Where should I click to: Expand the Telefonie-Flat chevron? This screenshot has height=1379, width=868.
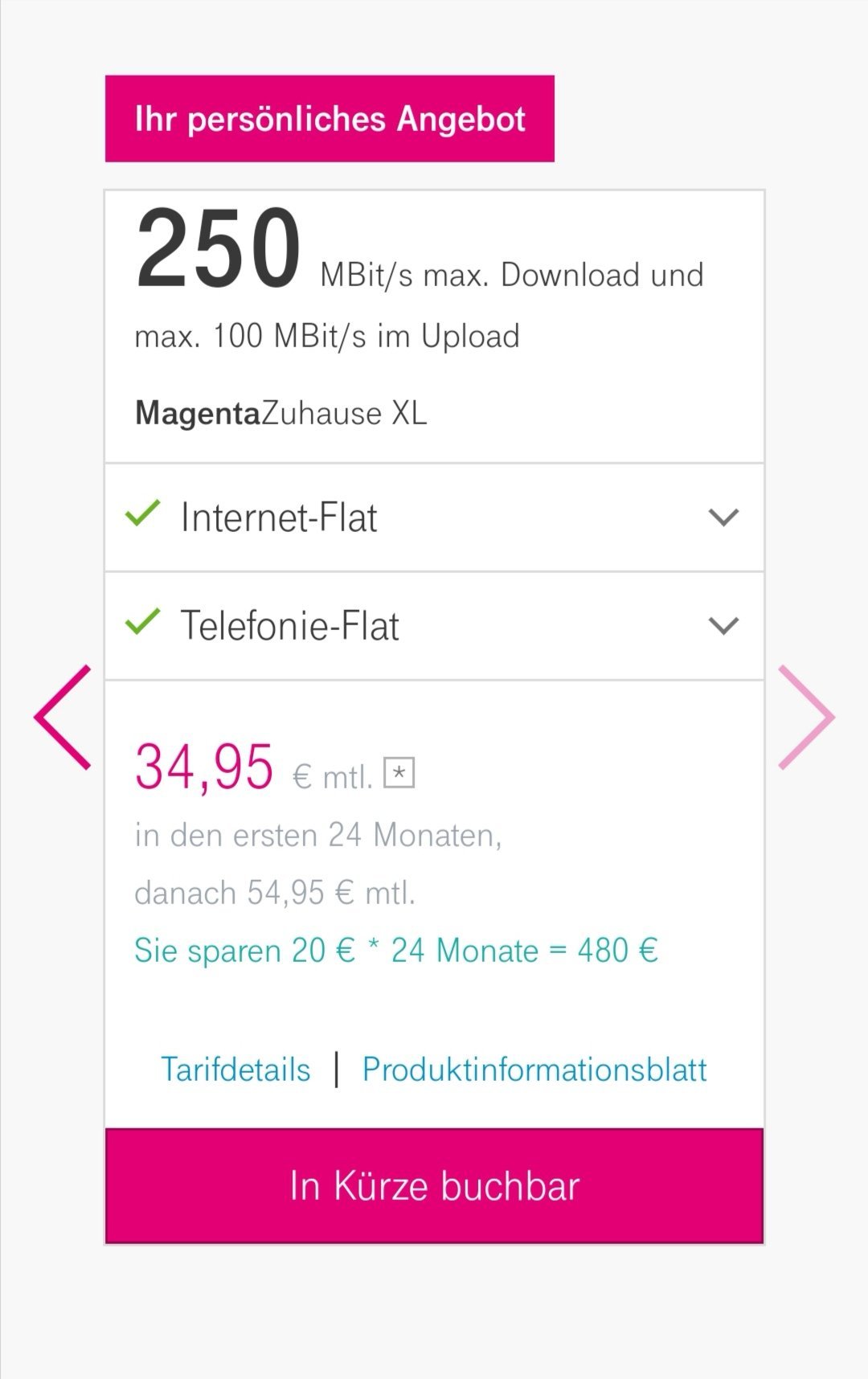tap(723, 626)
